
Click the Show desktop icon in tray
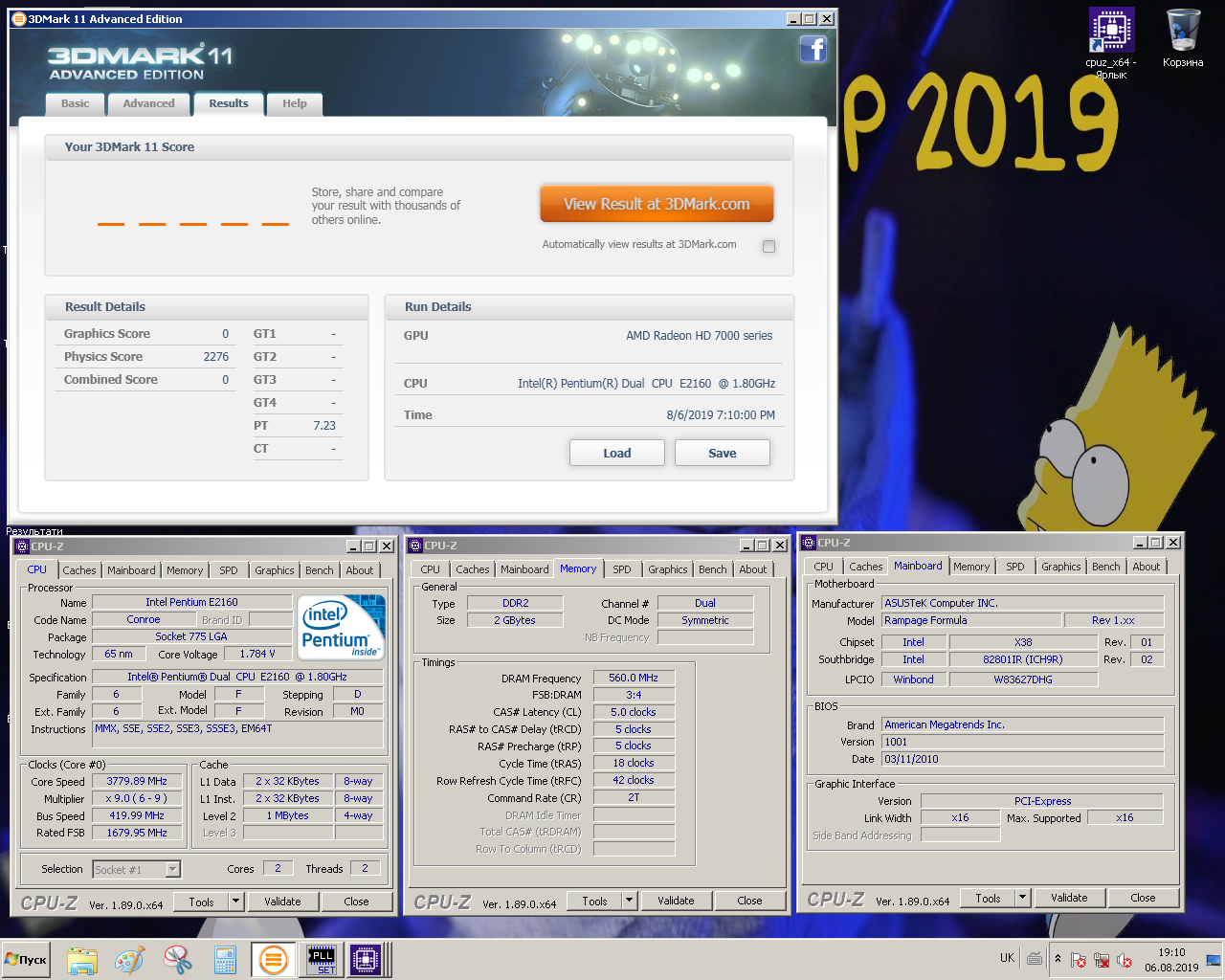coord(1214,960)
